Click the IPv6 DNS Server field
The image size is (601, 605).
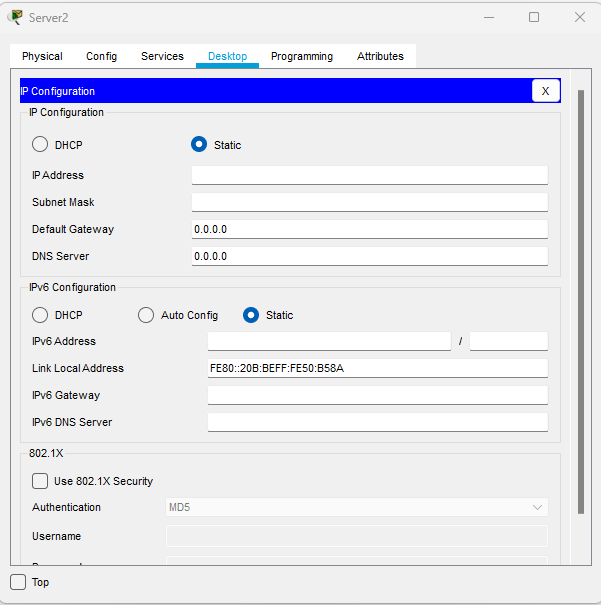(x=378, y=422)
